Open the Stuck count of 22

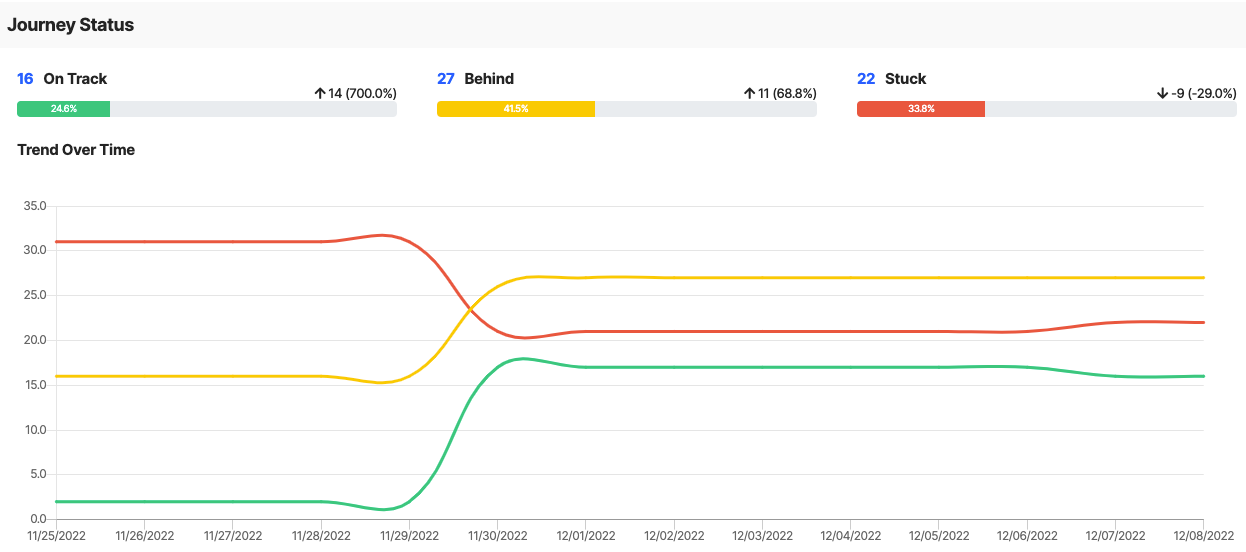point(866,78)
